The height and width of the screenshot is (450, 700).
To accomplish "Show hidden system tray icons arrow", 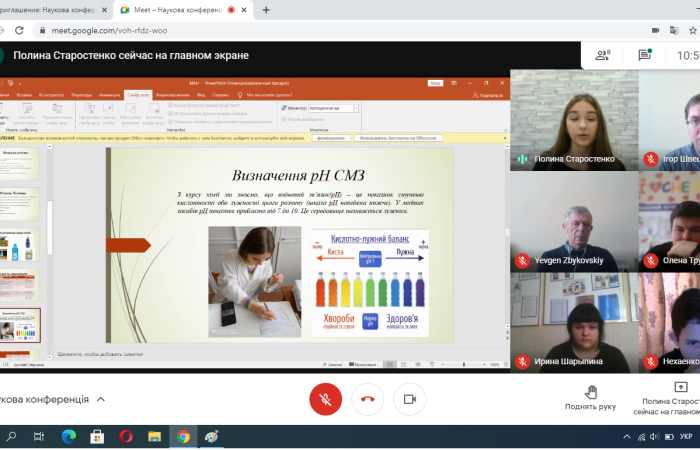I will point(627,437).
